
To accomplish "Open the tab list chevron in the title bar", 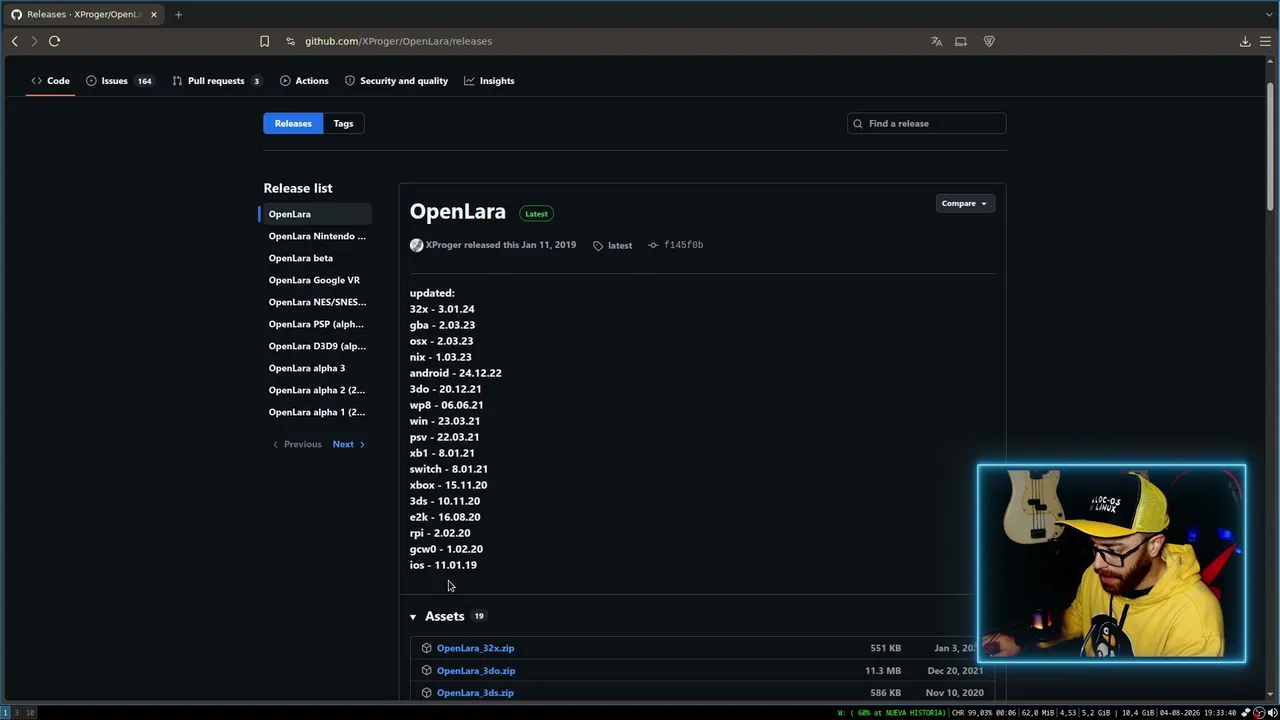I will (x=1269, y=14).
